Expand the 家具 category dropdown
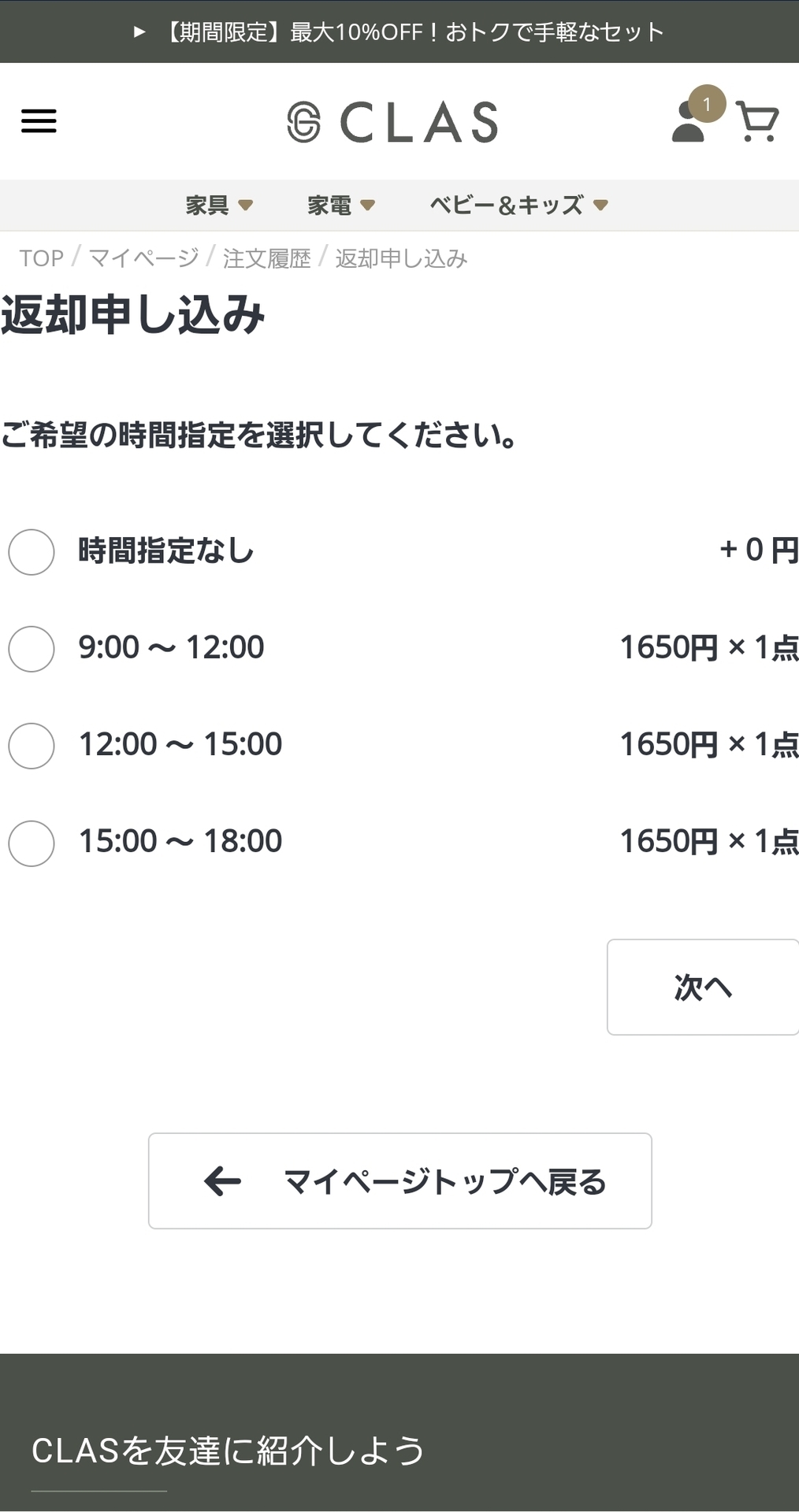 pyautogui.click(x=219, y=206)
